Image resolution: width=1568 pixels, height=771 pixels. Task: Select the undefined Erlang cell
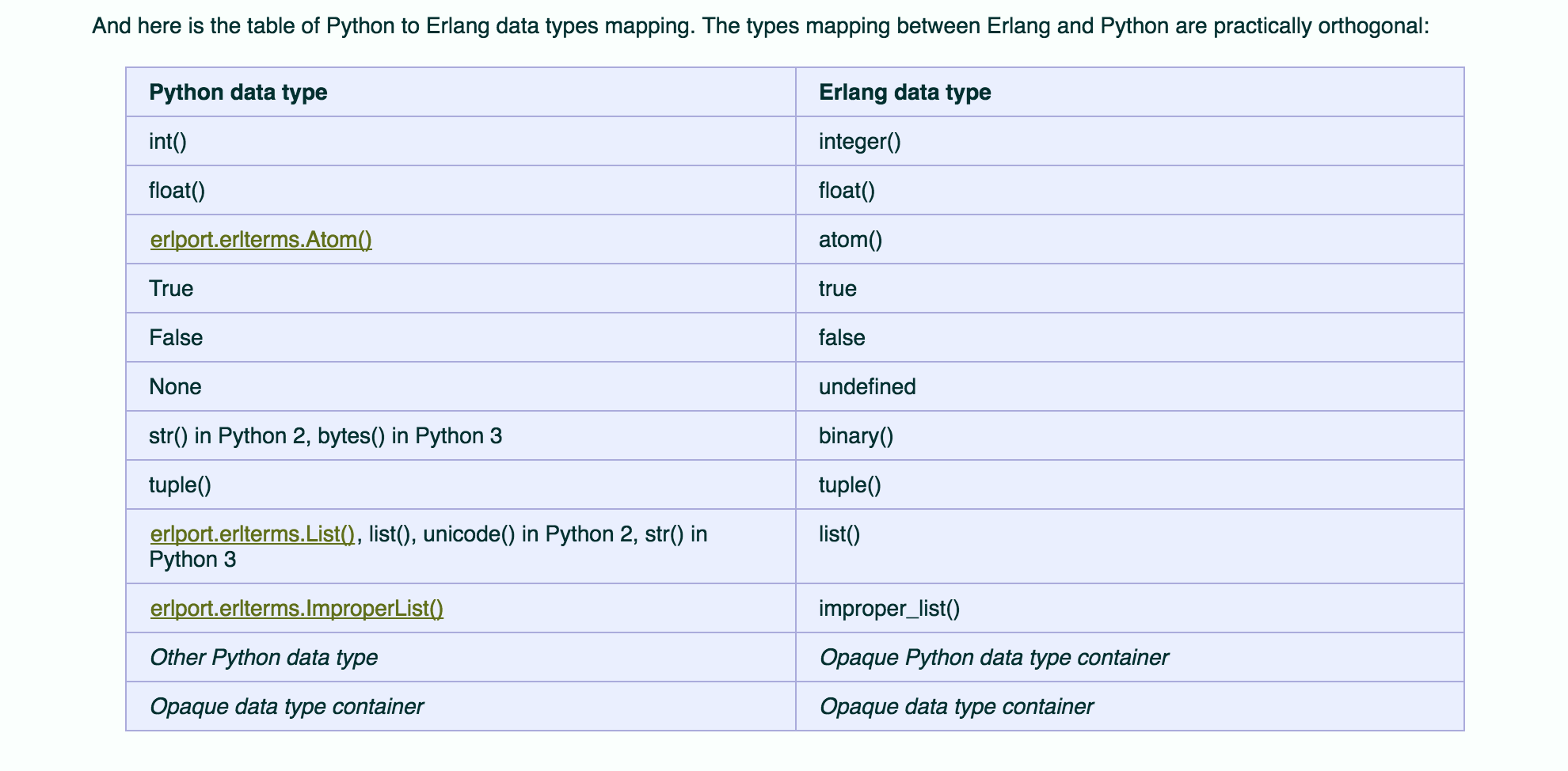[866, 387]
